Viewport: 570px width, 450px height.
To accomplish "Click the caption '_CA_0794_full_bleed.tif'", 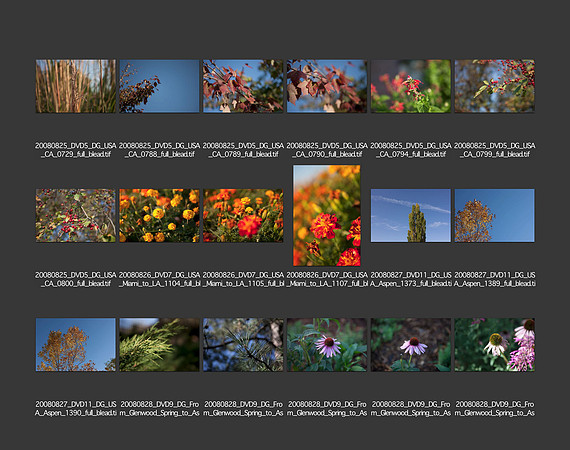I will click(x=411, y=154).
